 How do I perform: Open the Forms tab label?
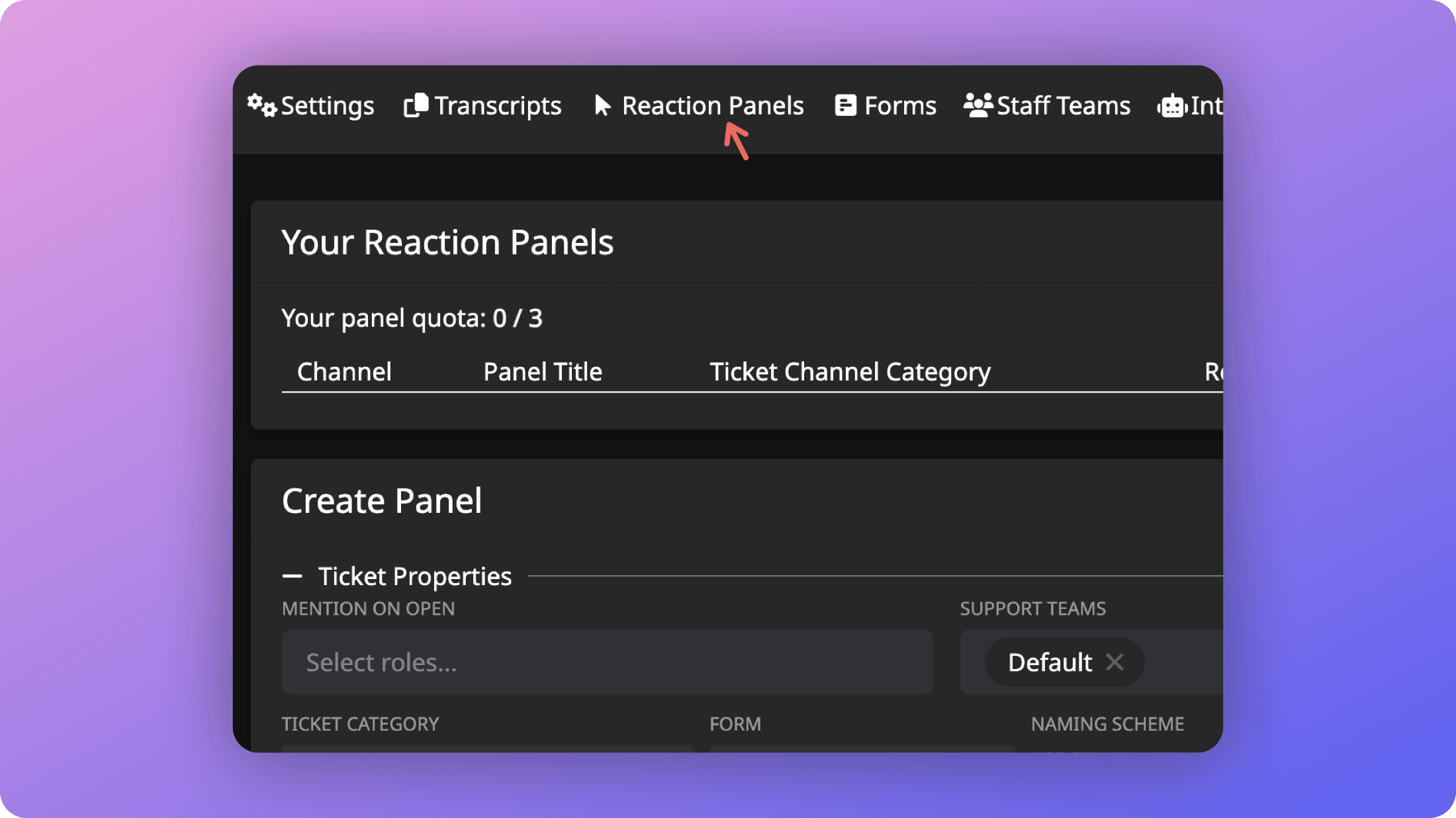(x=900, y=106)
